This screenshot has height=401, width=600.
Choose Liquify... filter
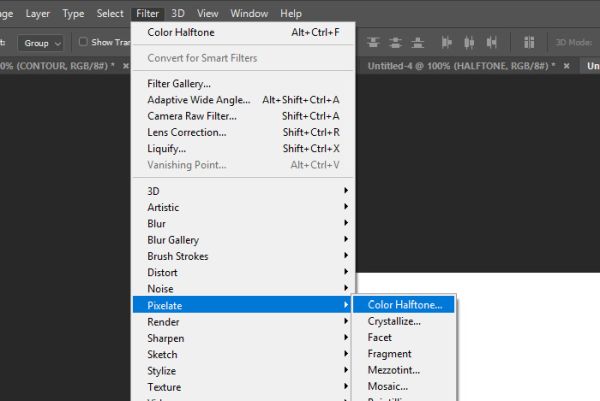(x=243, y=148)
